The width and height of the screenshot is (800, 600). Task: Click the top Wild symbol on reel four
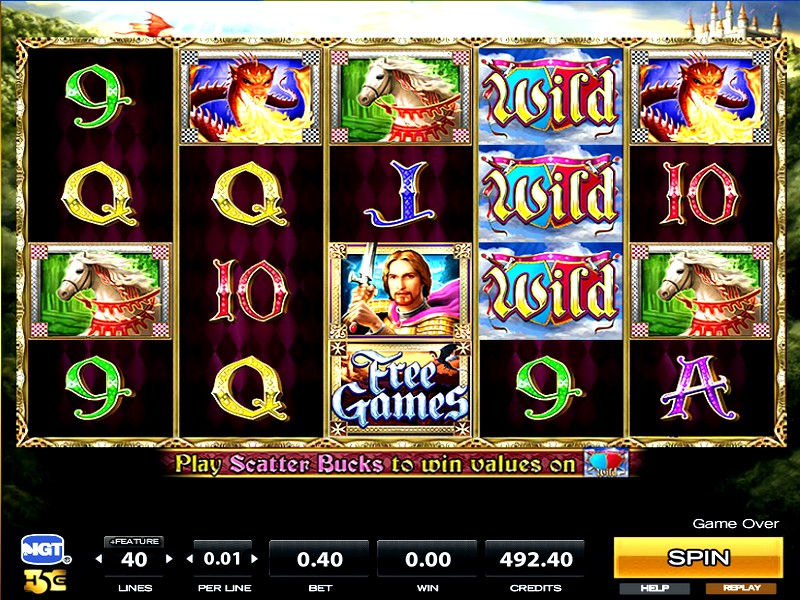tap(551, 97)
